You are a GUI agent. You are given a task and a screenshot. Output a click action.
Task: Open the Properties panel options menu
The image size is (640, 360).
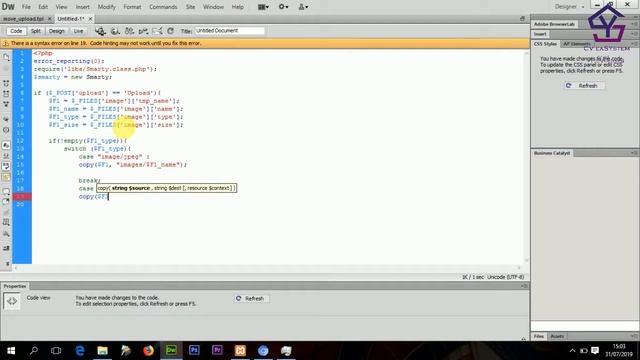[x=524, y=287]
